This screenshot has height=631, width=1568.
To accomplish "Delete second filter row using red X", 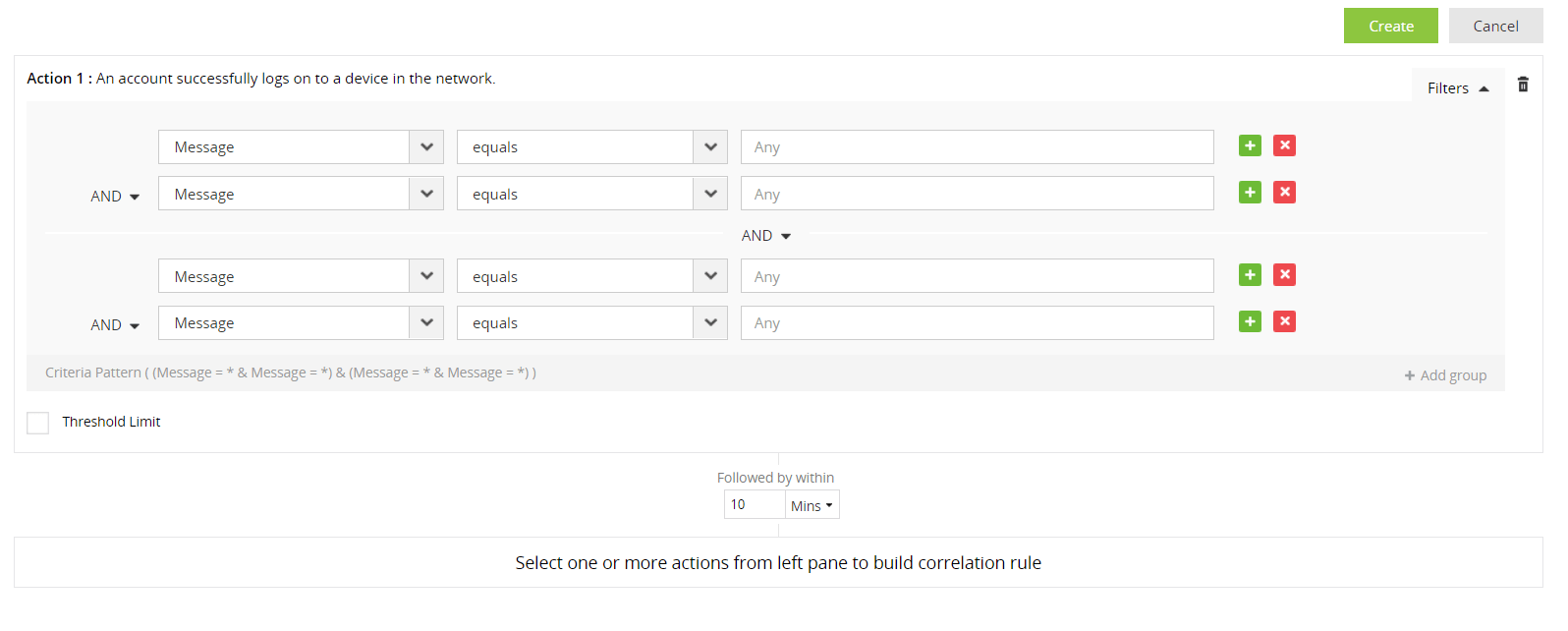I will tap(1284, 193).
